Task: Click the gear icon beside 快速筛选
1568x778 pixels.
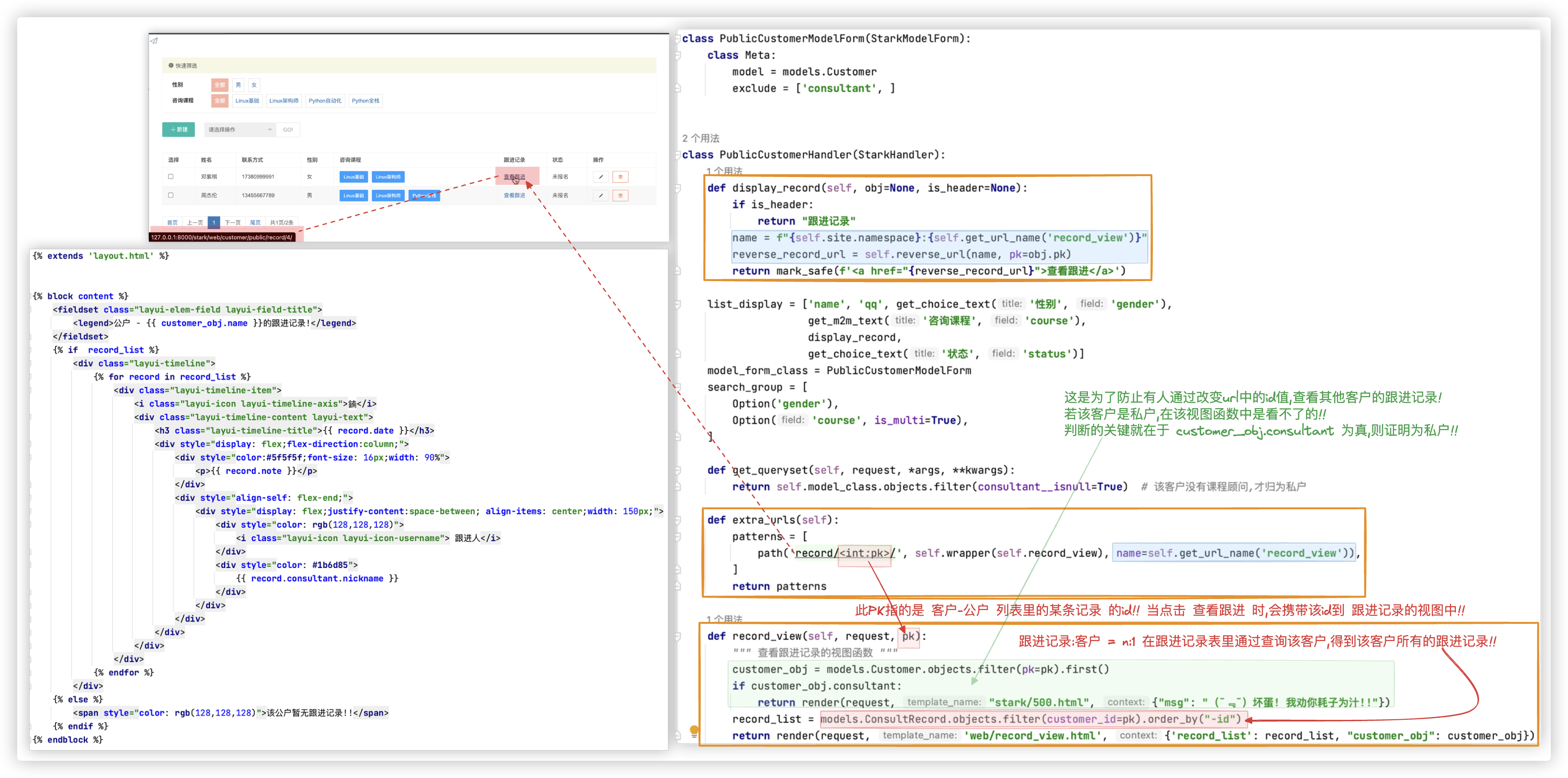Action: coord(171,65)
